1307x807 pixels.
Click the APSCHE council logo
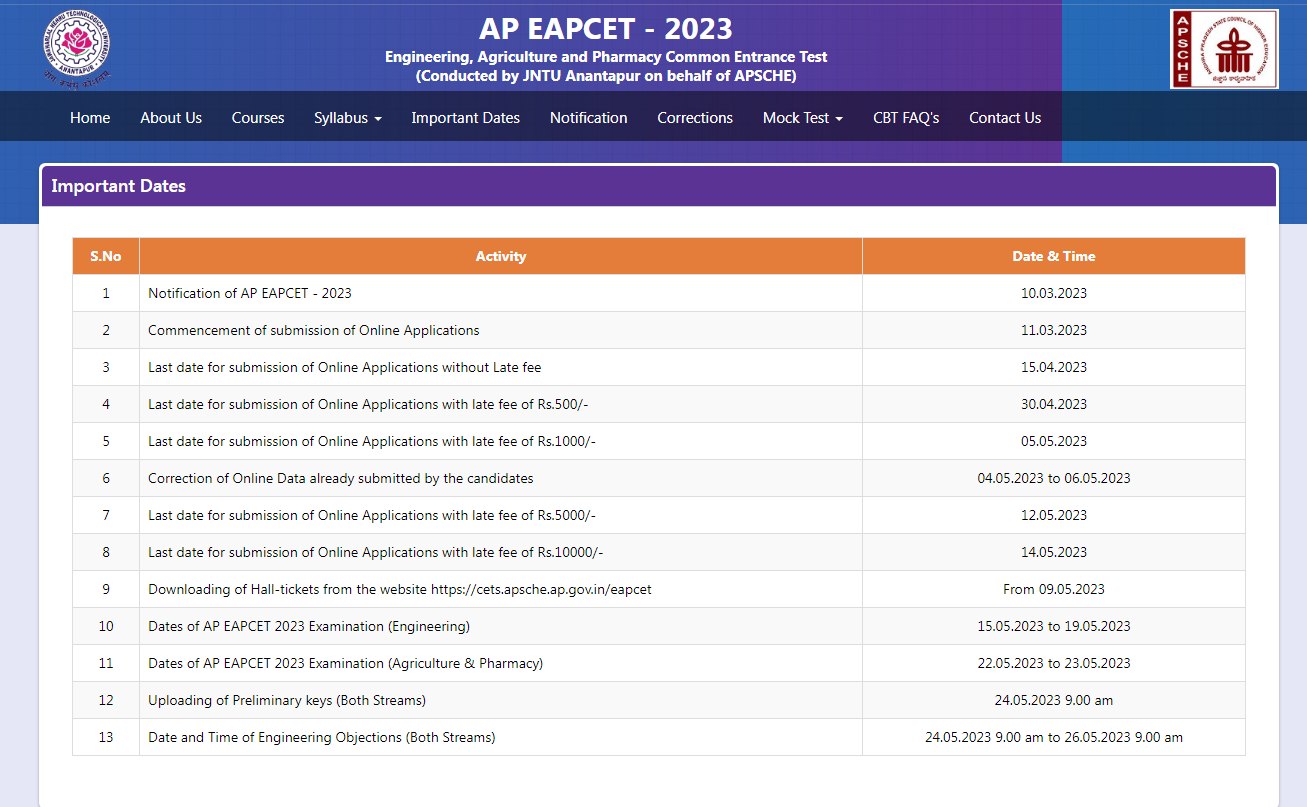(x=1224, y=49)
